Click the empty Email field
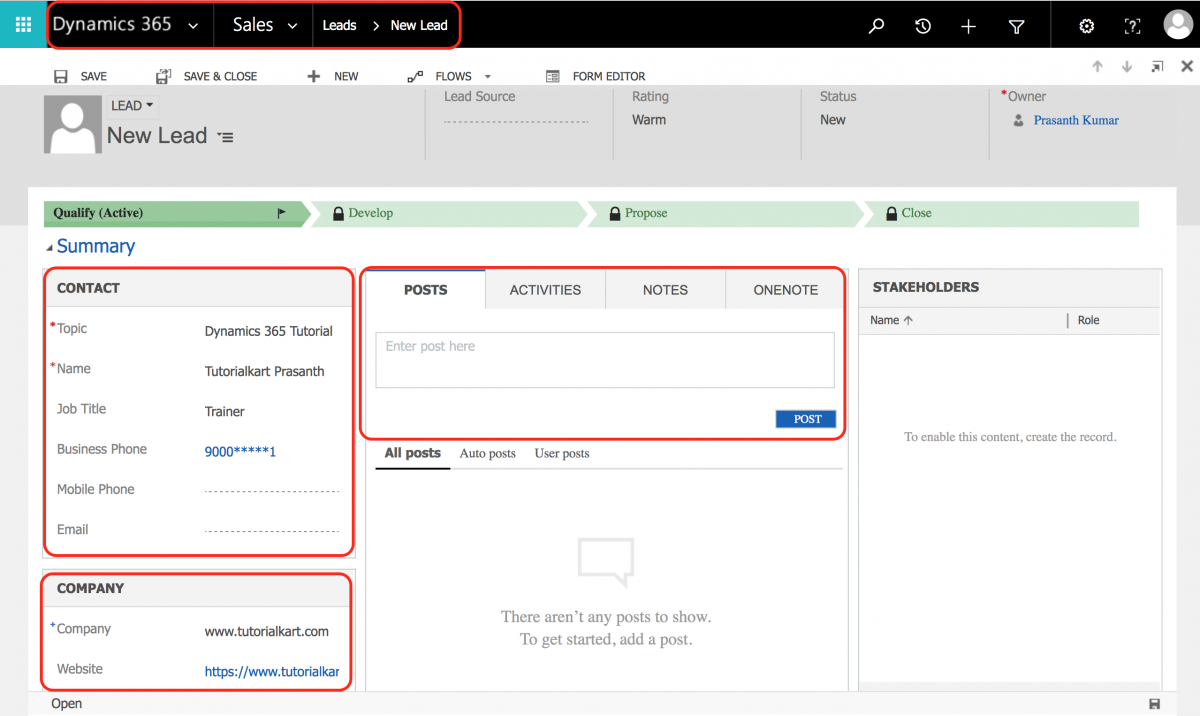Viewport: 1200px width, 716px height. click(272, 530)
